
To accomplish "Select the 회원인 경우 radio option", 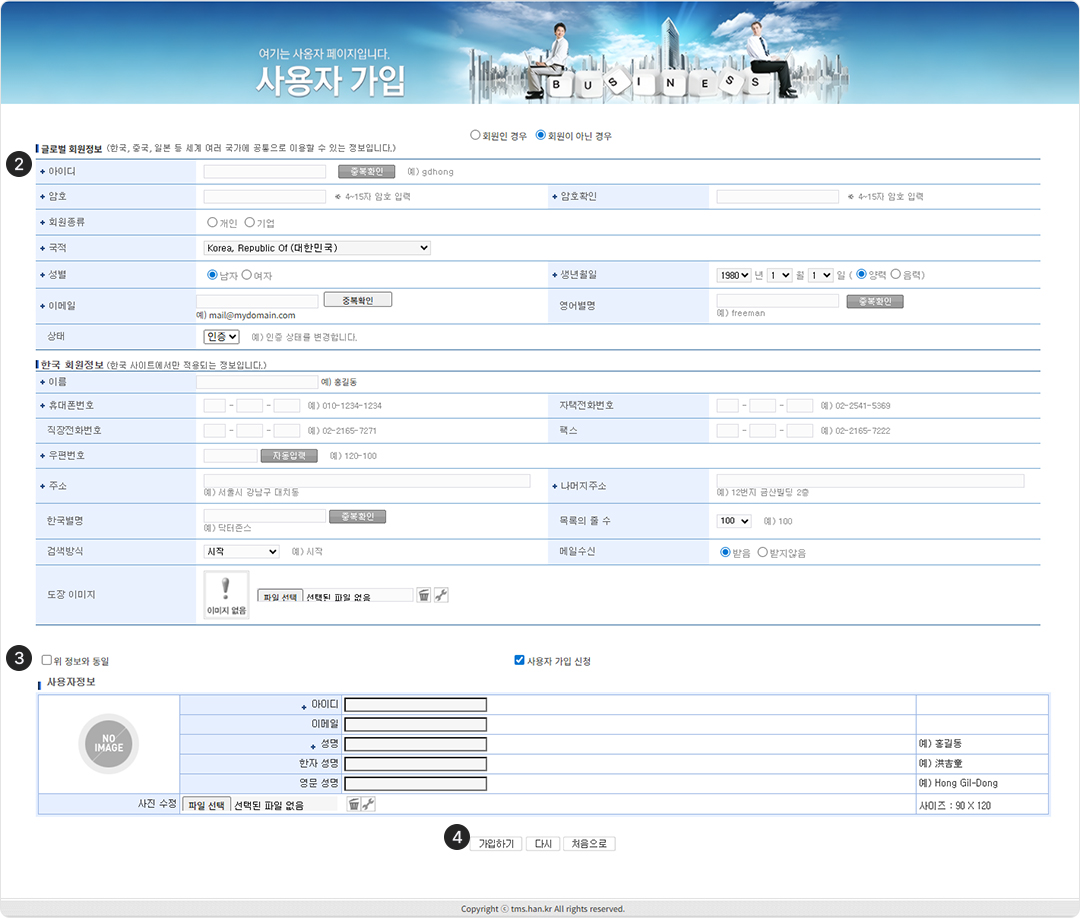I will 475,135.
